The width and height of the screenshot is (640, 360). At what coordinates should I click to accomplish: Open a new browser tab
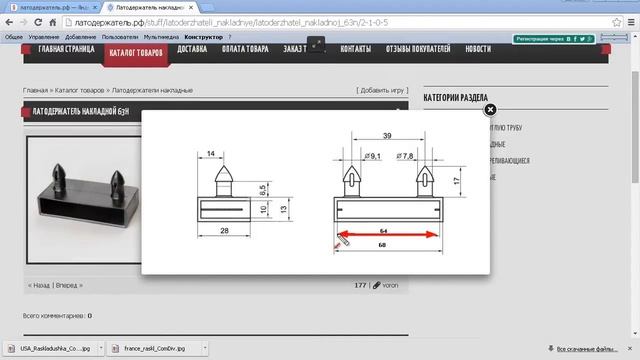(x=207, y=7)
